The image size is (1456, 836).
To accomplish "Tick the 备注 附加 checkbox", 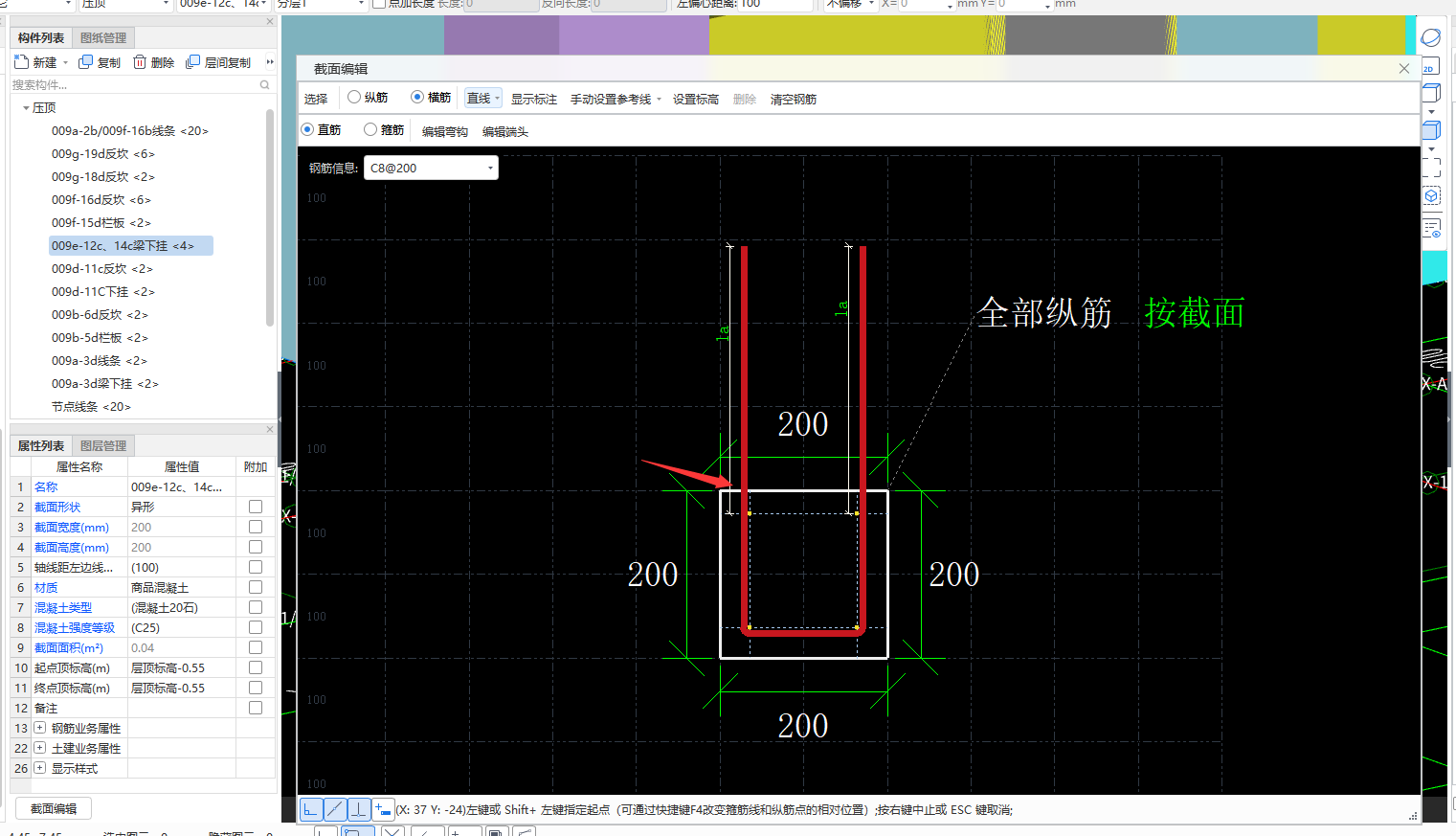I will click(x=256, y=708).
